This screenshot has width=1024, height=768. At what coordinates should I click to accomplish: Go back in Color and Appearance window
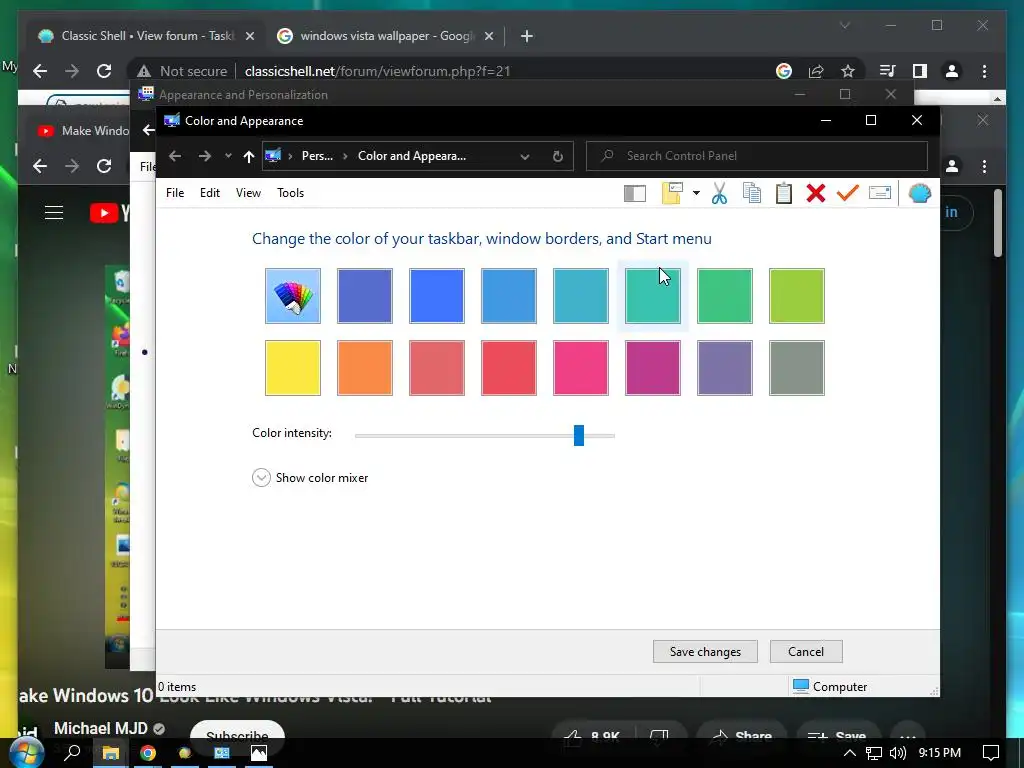pyautogui.click(x=174, y=156)
